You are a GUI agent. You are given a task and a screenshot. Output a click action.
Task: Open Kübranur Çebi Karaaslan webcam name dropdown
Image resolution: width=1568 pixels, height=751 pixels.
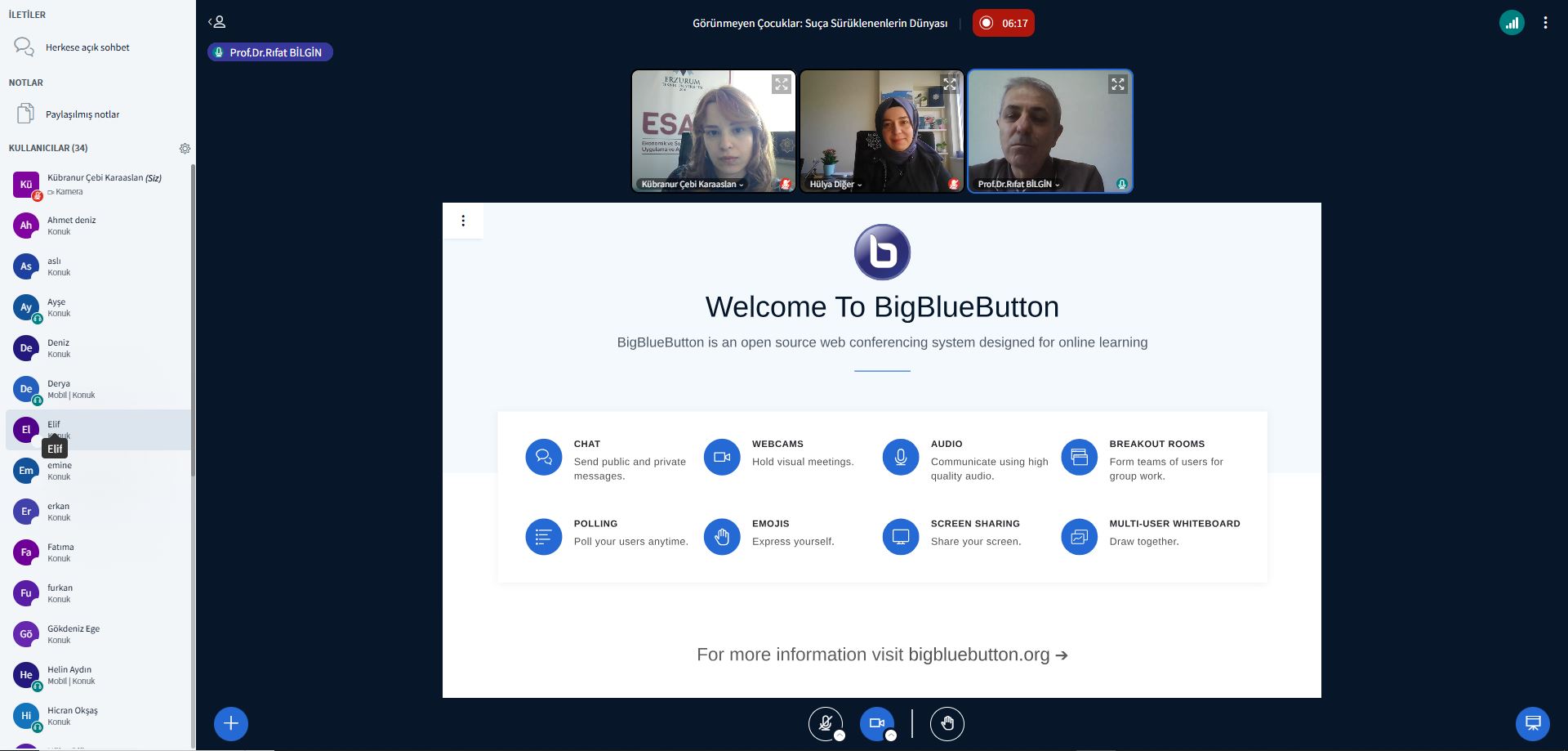pos(693,185)
